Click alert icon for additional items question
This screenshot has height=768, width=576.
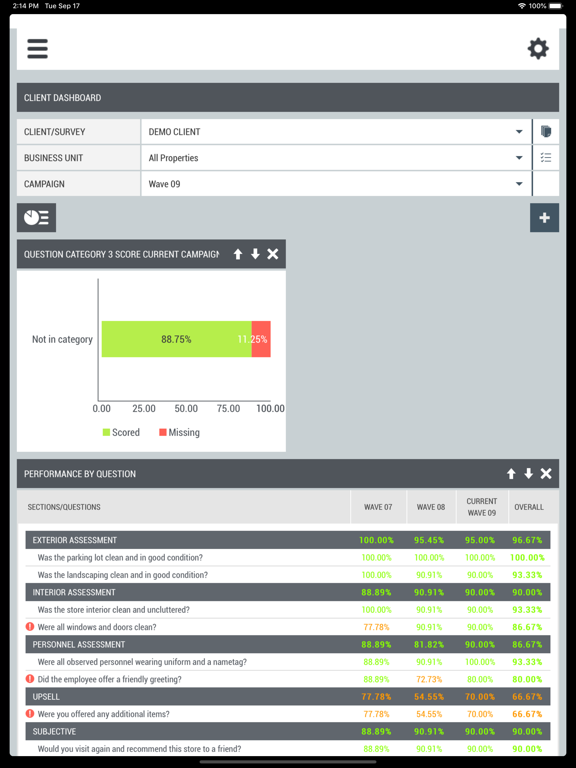click(x=30, y=714)
